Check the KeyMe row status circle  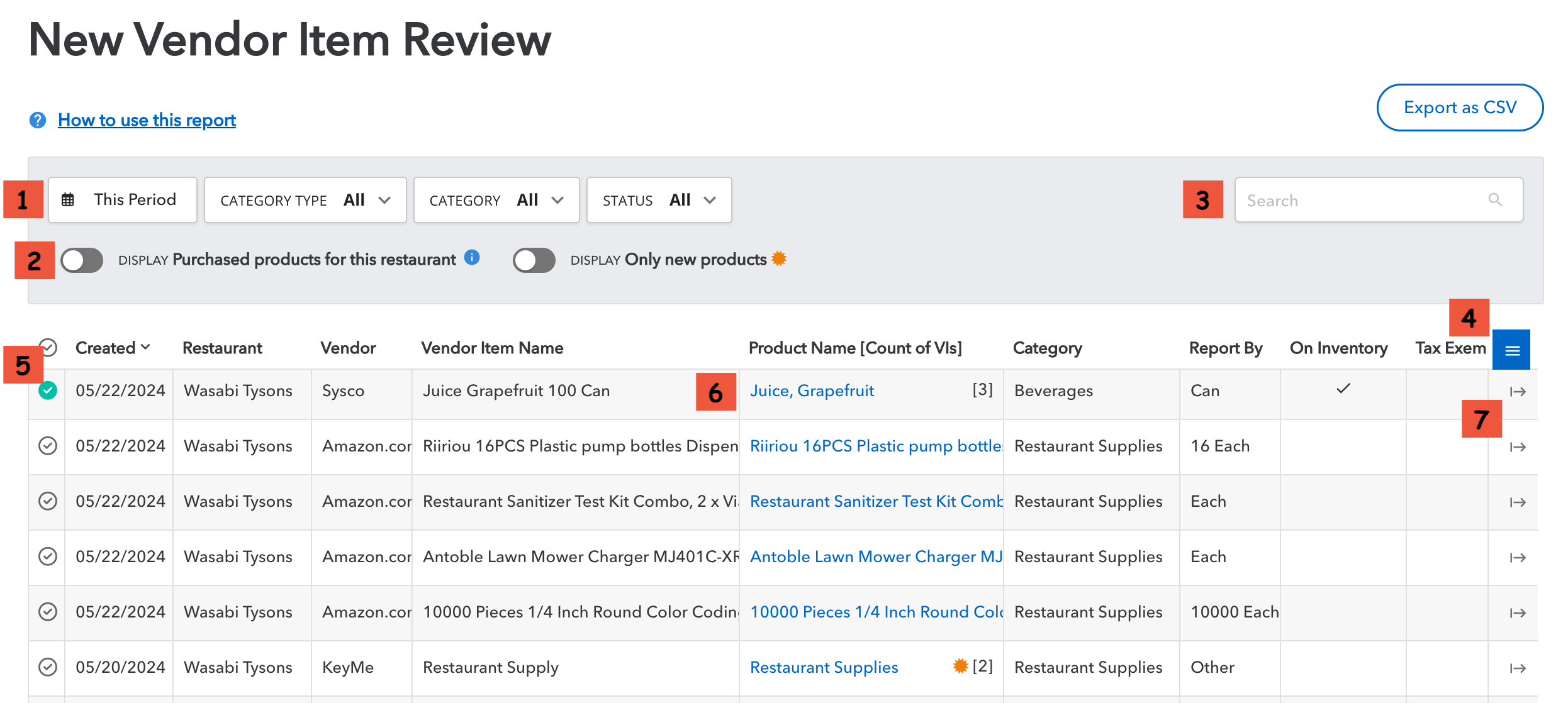[48, 667]
